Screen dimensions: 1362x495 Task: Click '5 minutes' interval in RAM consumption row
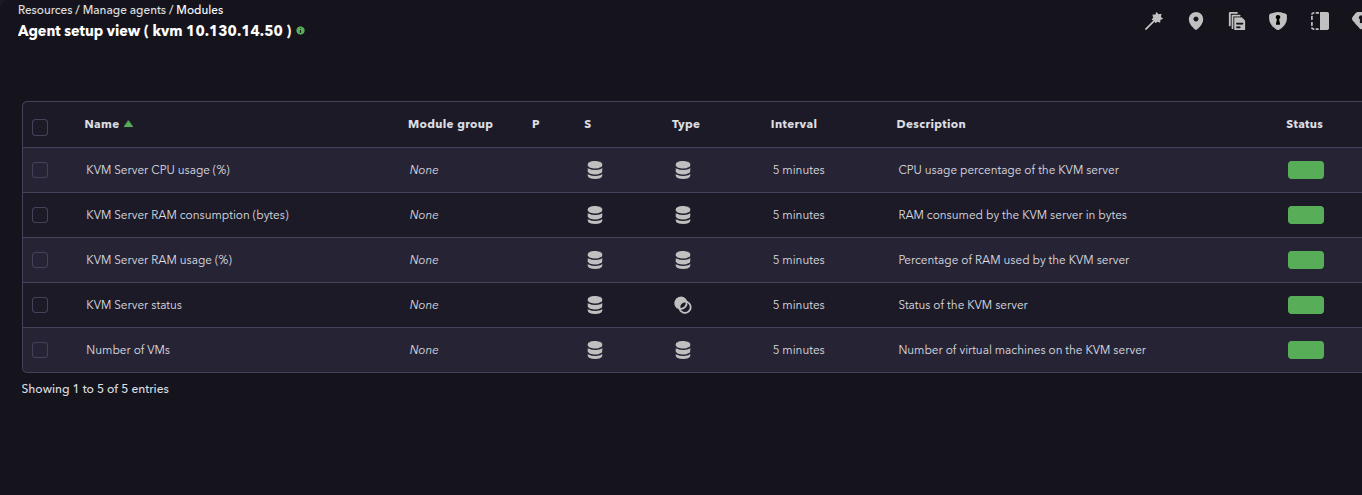click(799, 215)
